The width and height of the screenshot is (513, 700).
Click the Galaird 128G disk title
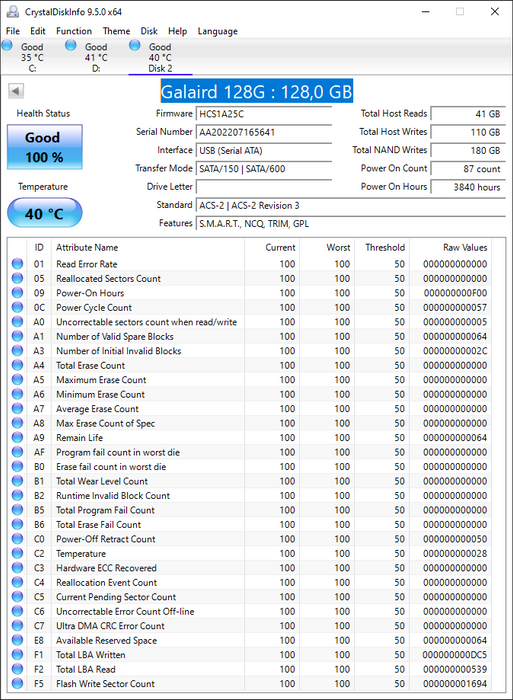coord(257,92)
